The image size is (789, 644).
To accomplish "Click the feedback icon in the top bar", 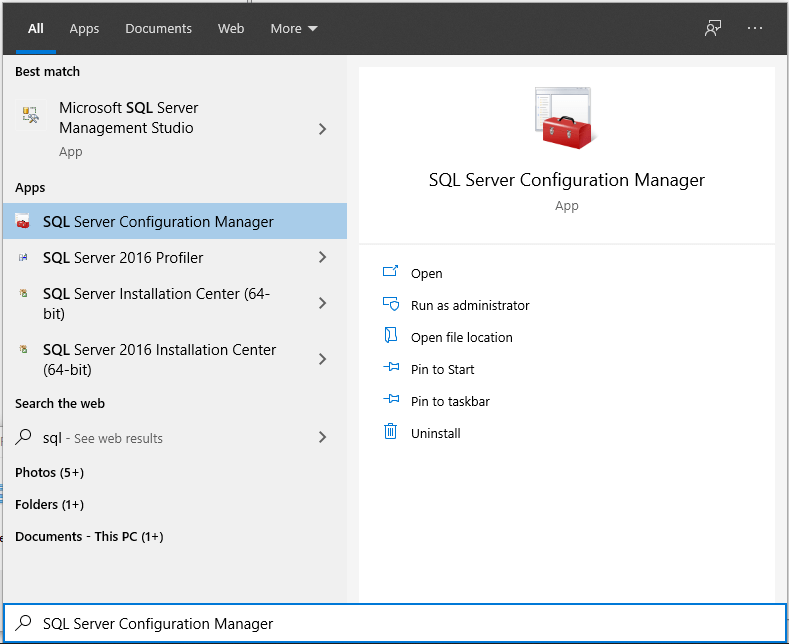I will point(713,28).
